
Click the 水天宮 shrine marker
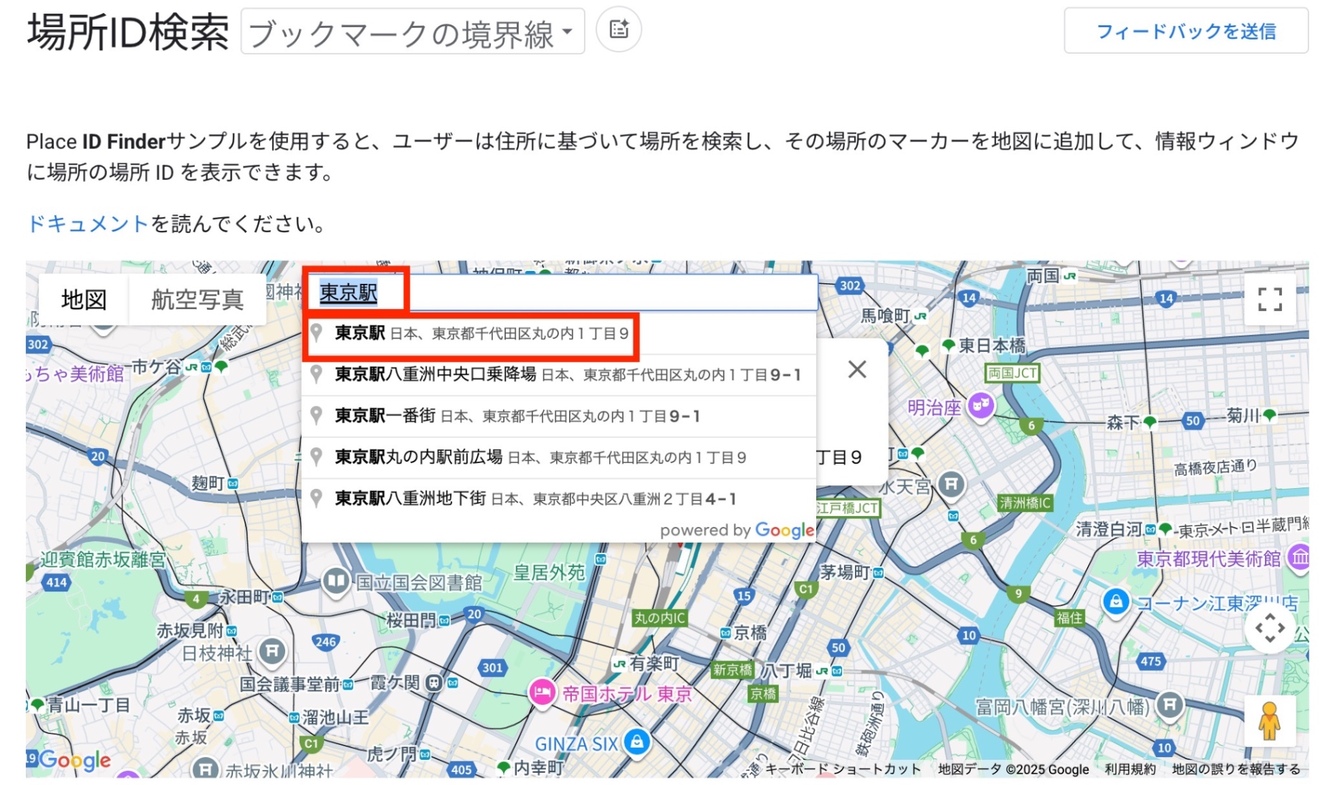pos(952,485)
